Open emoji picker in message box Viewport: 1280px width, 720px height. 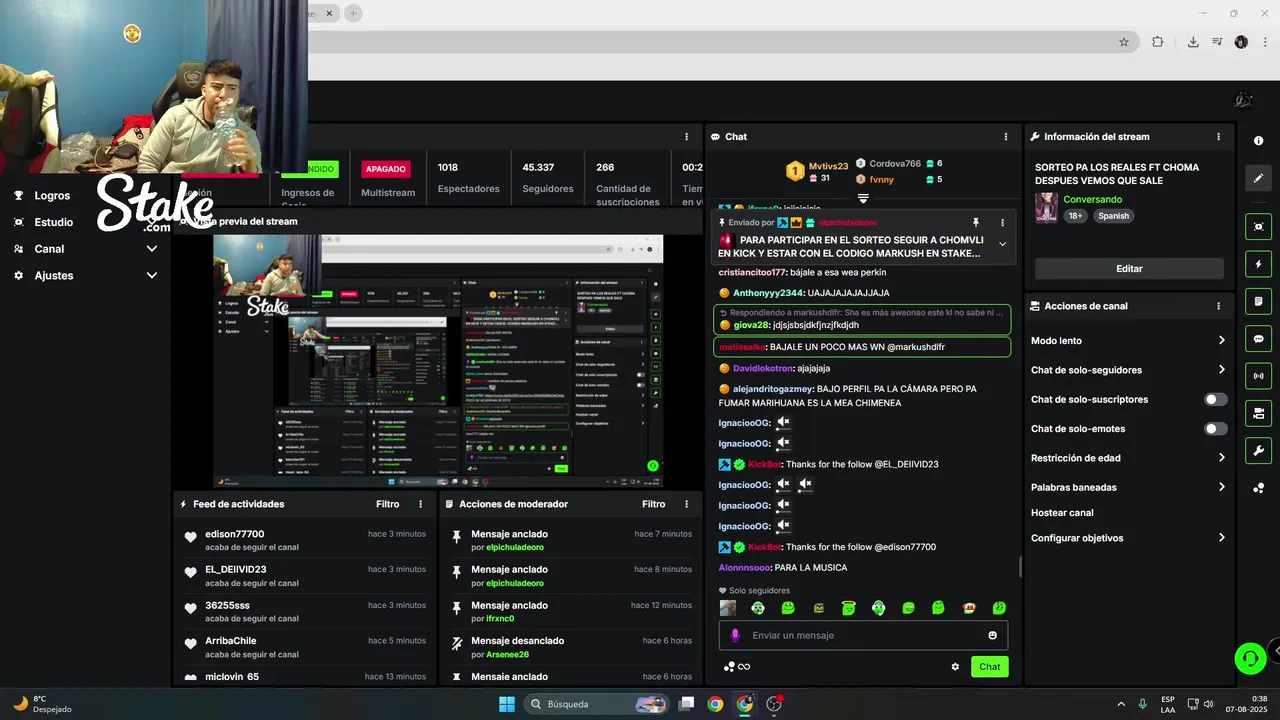tap(992, 635)
